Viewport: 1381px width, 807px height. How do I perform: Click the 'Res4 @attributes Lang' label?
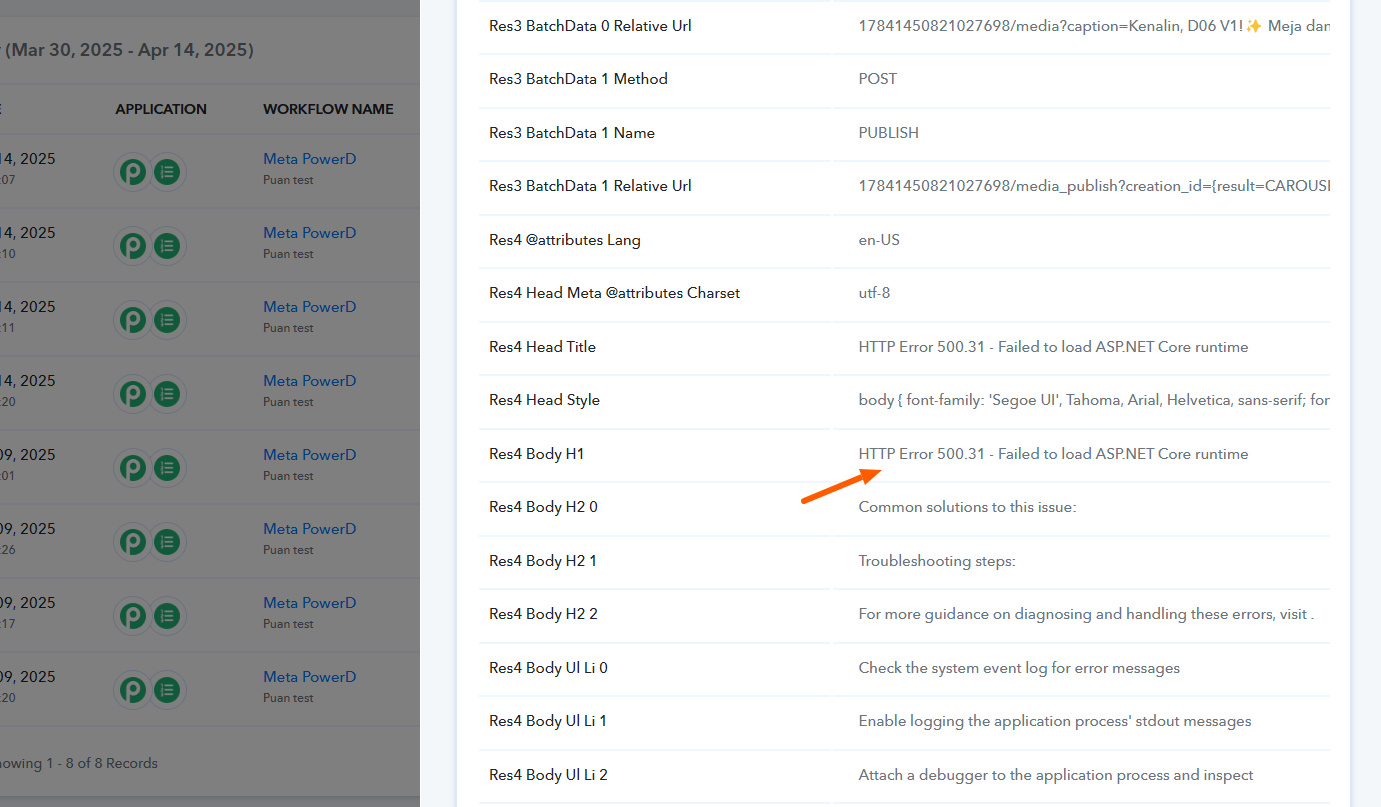[565, 240]
